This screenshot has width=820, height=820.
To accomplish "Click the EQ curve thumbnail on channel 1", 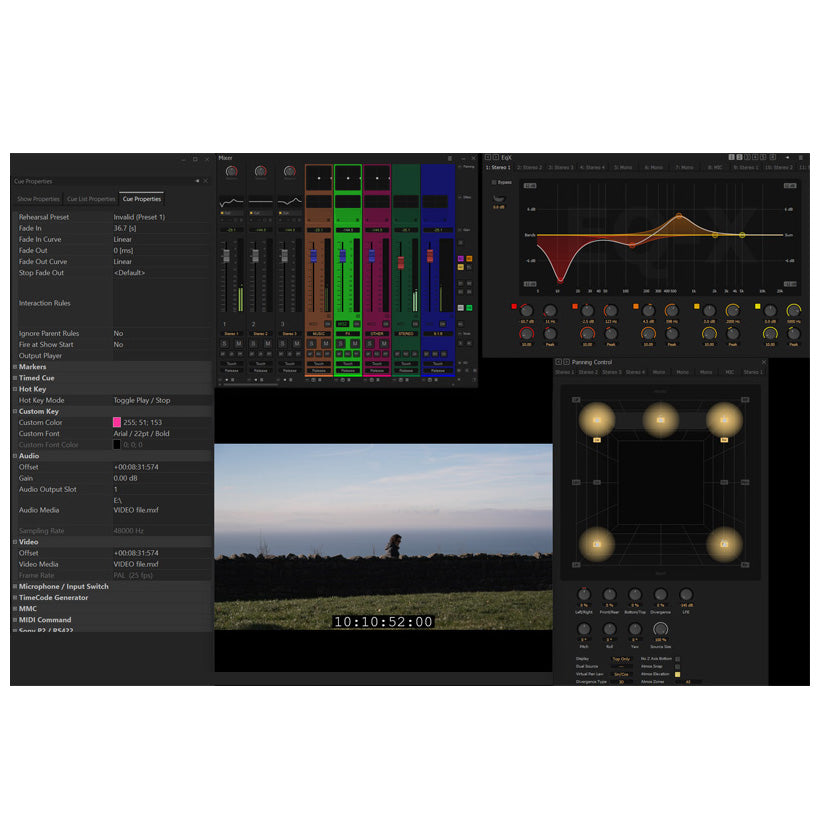I will (231, 202).
